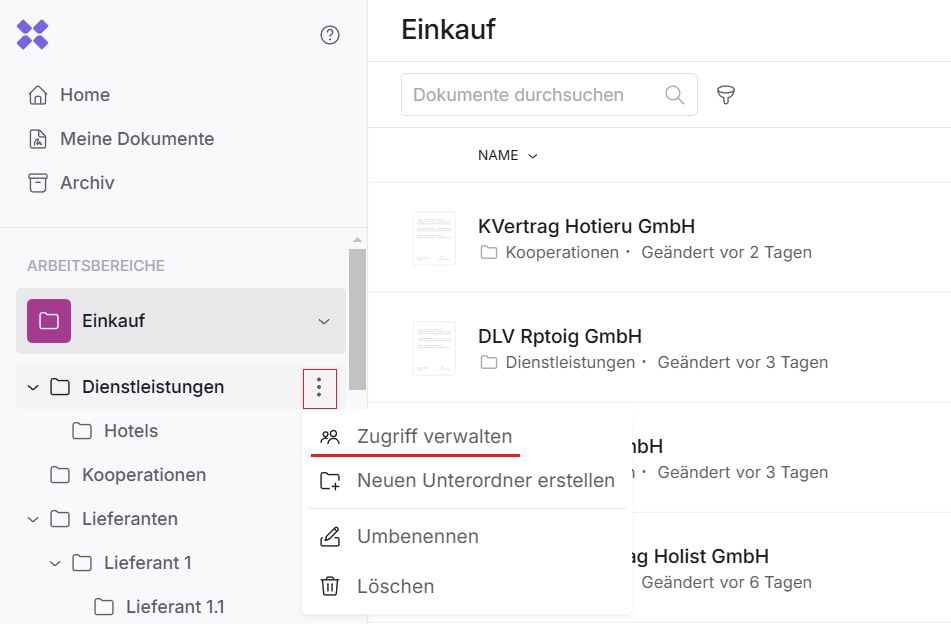The width and height of the screenshot is (951, 624).
Task: Select Umbenennen in the context menu
Action: [417, 537]
